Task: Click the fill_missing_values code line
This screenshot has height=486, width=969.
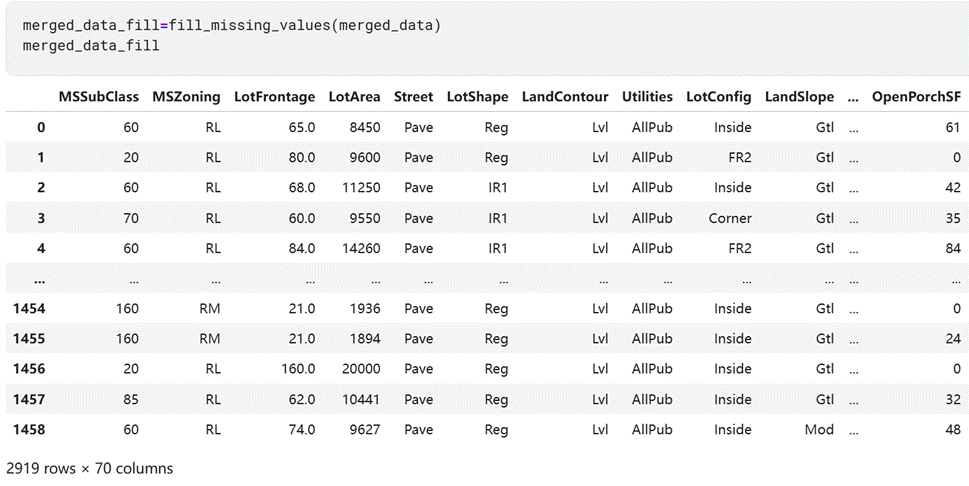Action: click(232, 26)
